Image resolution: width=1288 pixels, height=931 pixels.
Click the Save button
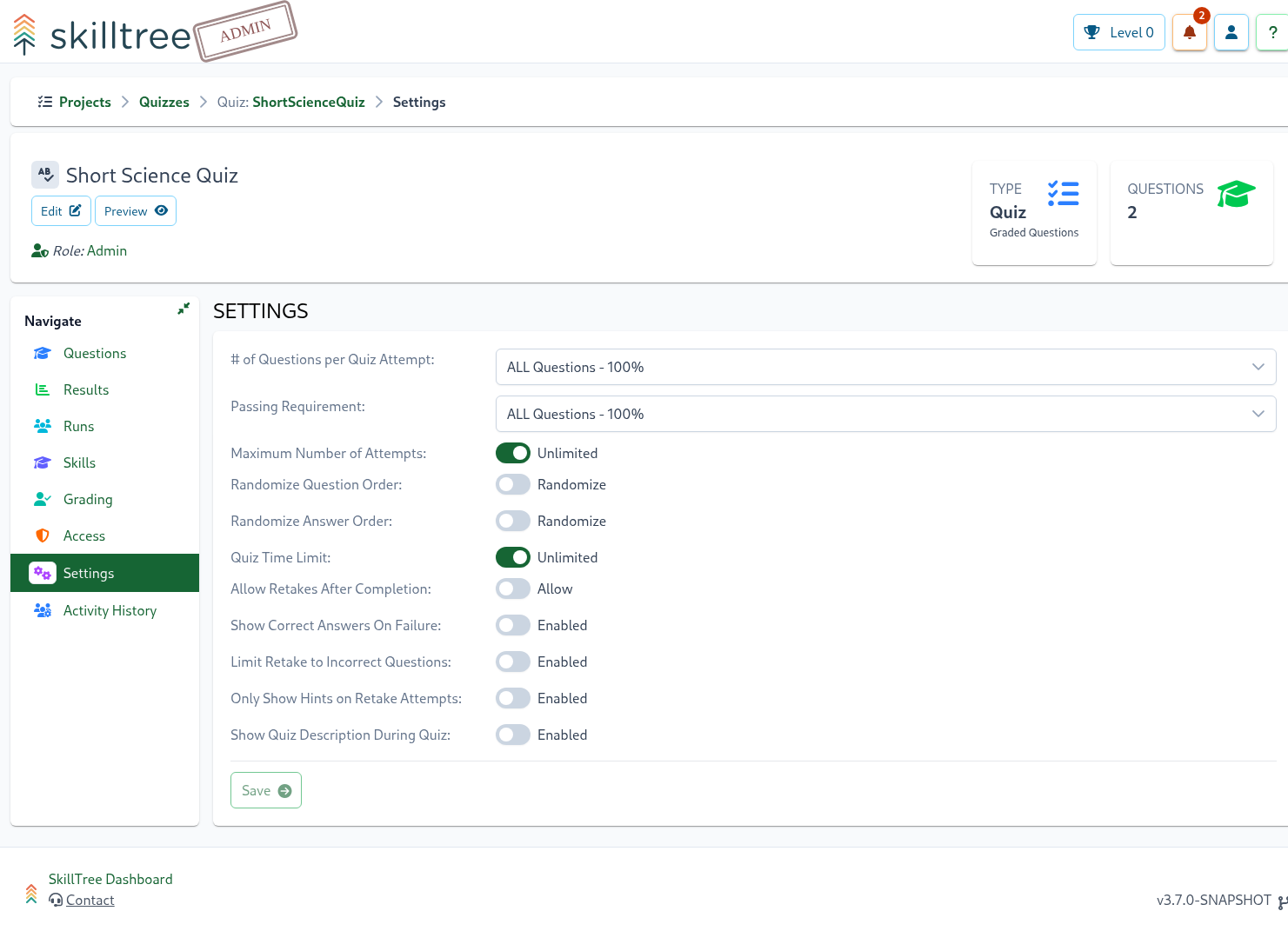[266, 790]
